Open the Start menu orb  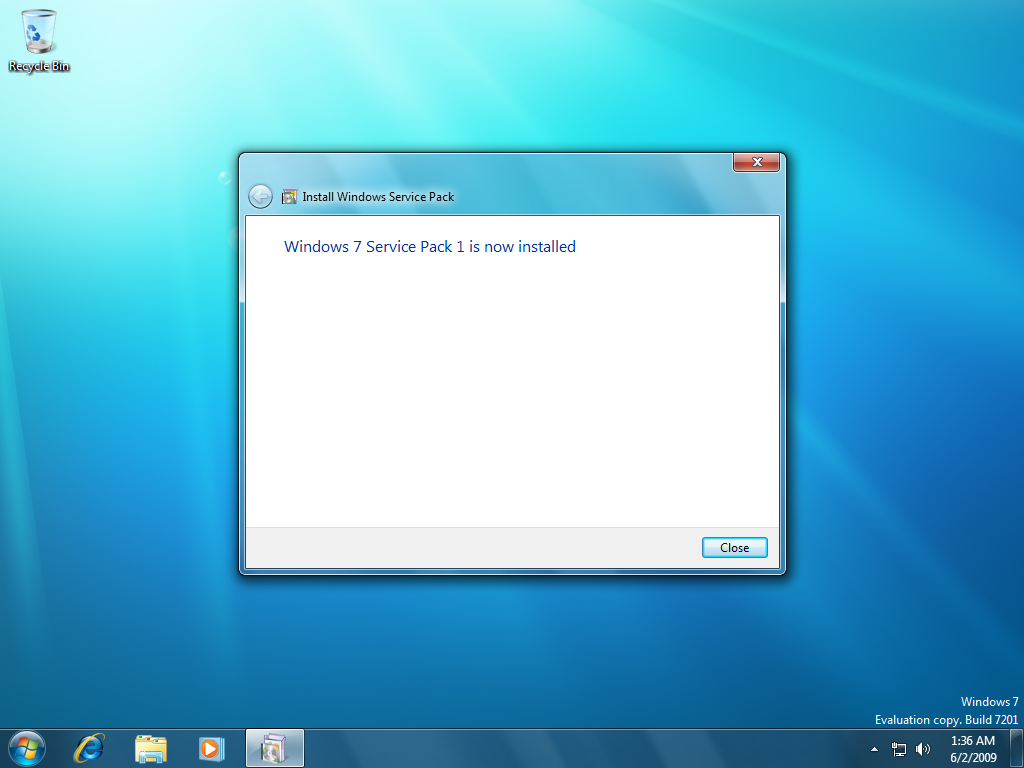point(27,748)
